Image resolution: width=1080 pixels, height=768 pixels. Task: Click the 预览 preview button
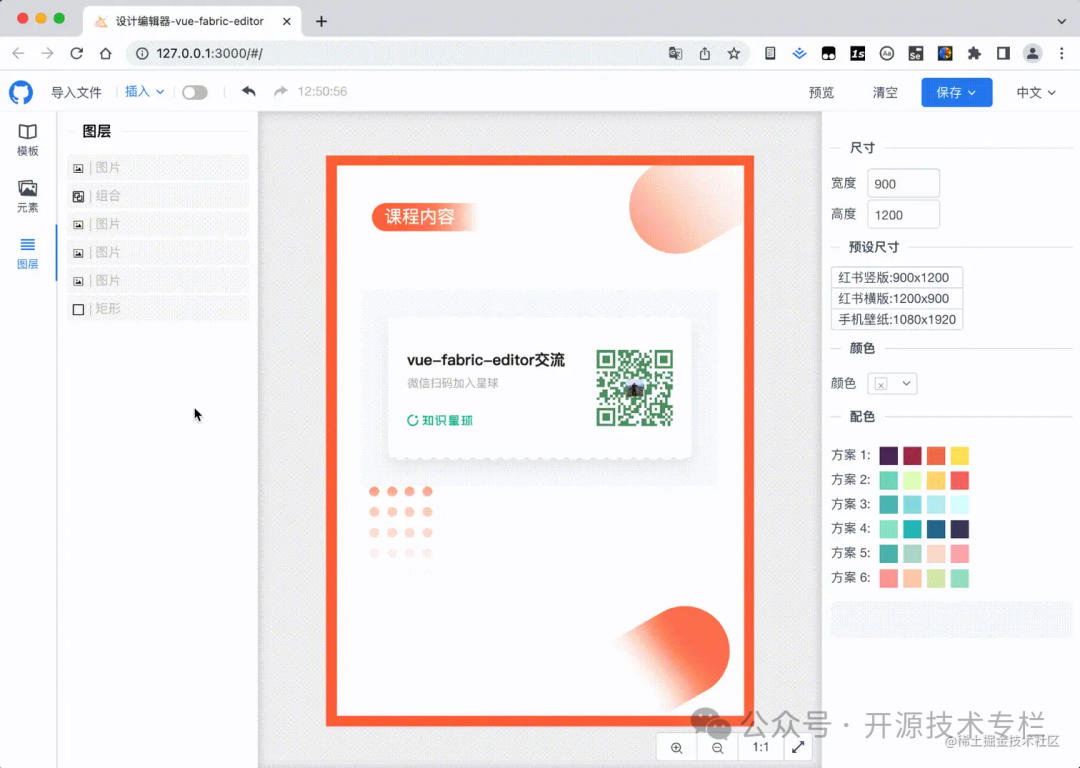click(821, 92)
